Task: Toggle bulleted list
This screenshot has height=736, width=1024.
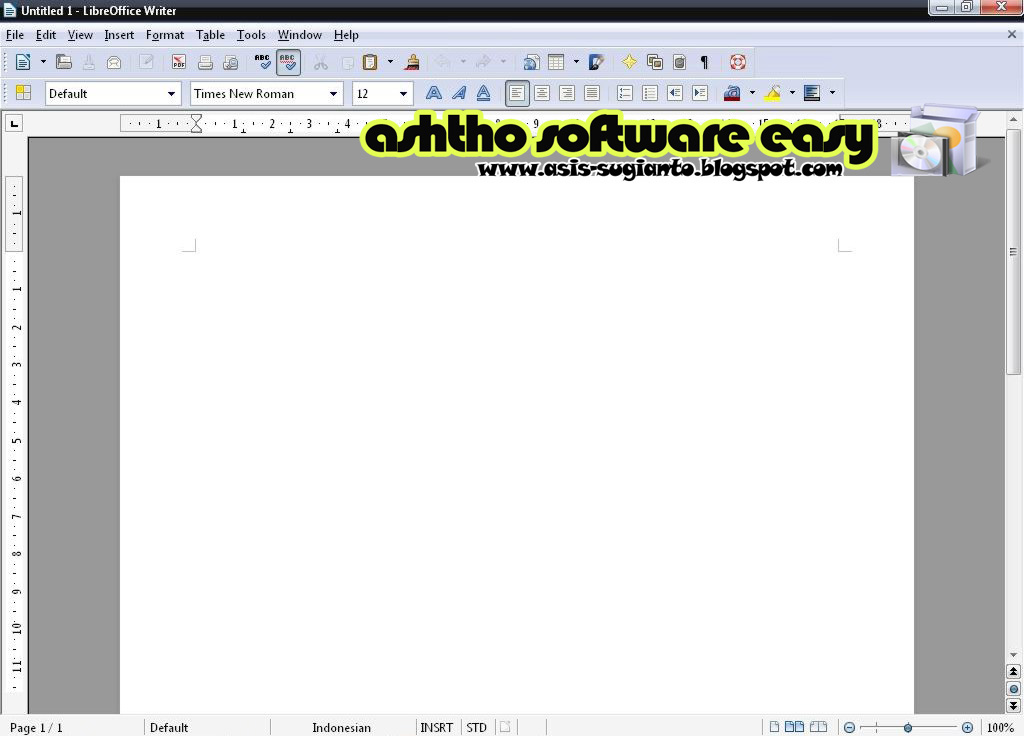Action: [x=650, y=93]
